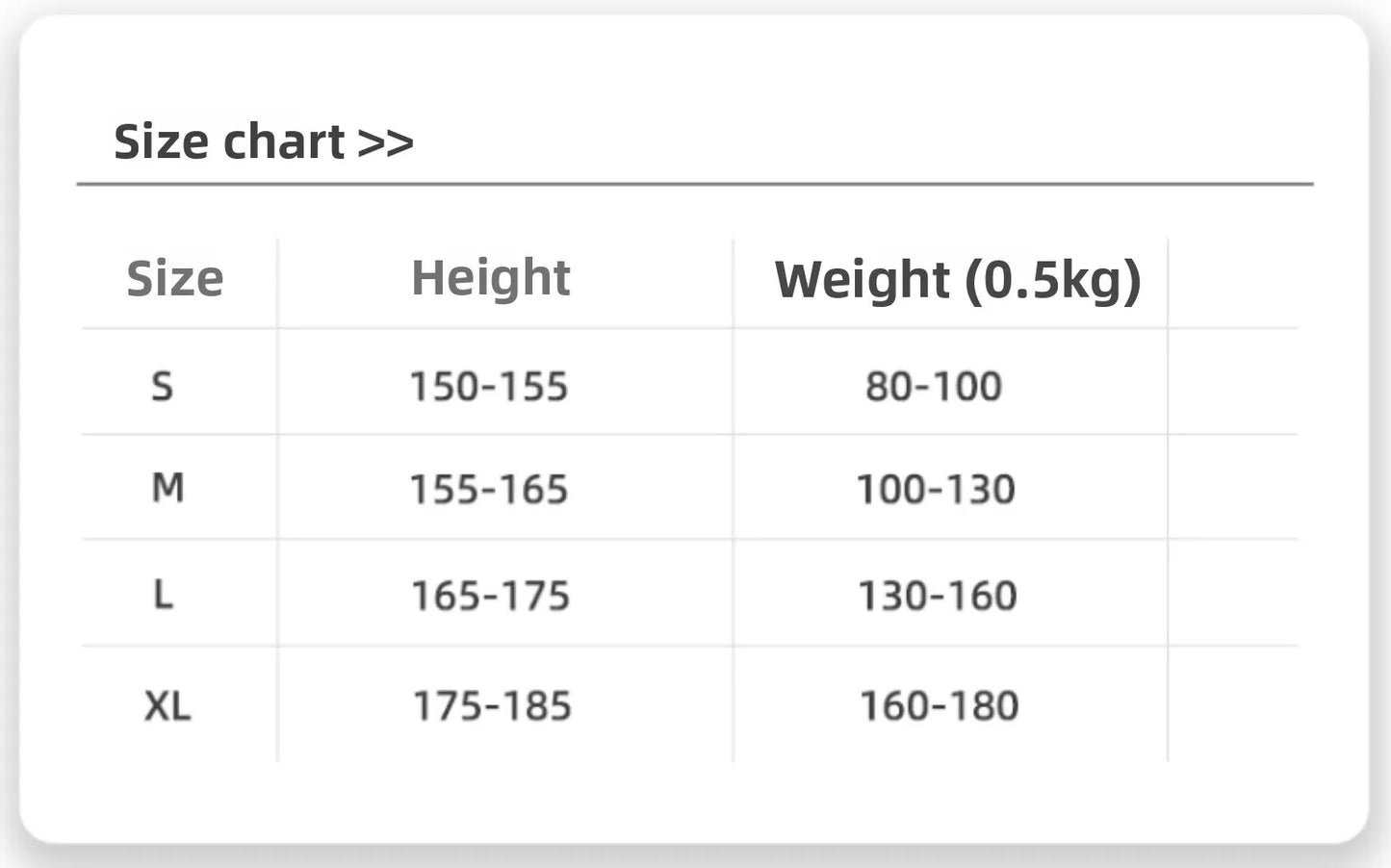This screenshot has height=868, width=1391.
Task: Click the >> arrows next to Size chart
Action: 386,143
